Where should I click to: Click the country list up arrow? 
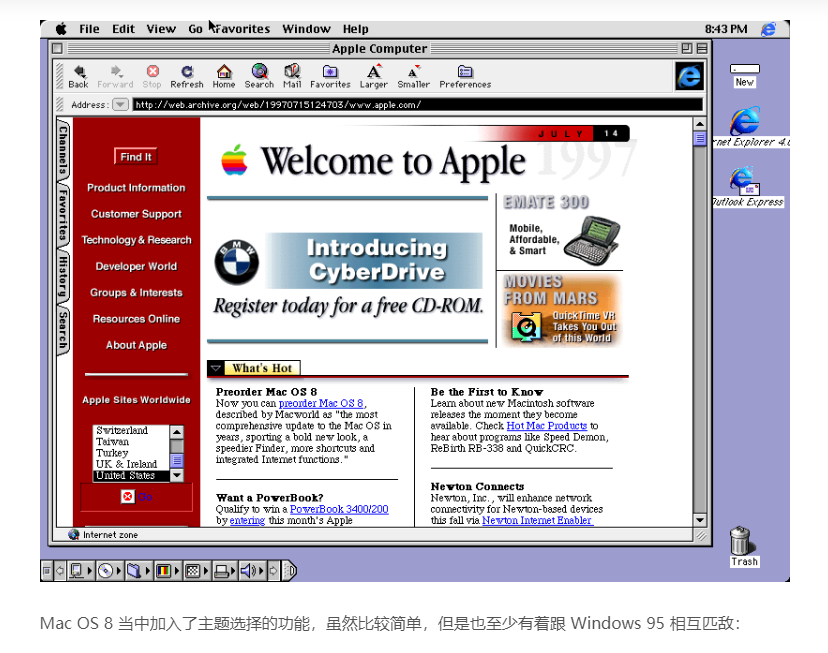pos(177,432)
